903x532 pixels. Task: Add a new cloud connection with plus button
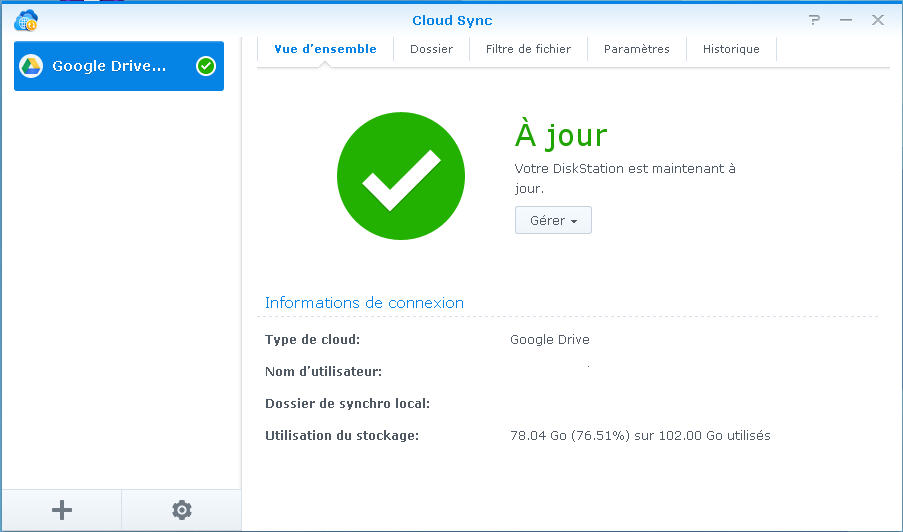point(62,510)
